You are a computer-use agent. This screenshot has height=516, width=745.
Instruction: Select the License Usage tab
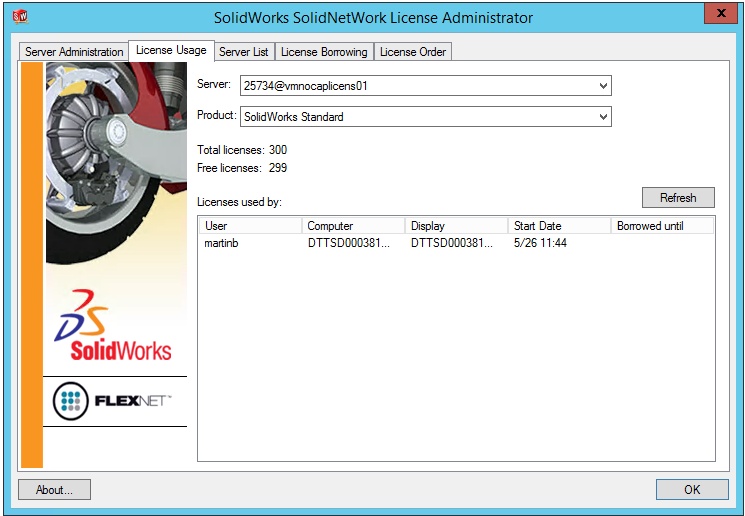[x=171, y=50]
